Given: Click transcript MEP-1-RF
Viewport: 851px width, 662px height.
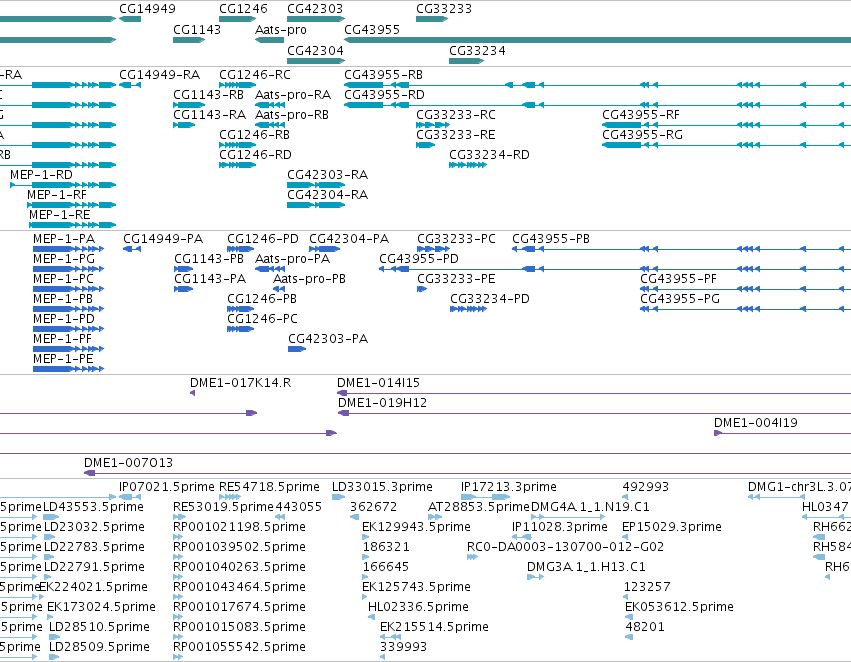Looking at the screenshot, I should coord(57,195).
